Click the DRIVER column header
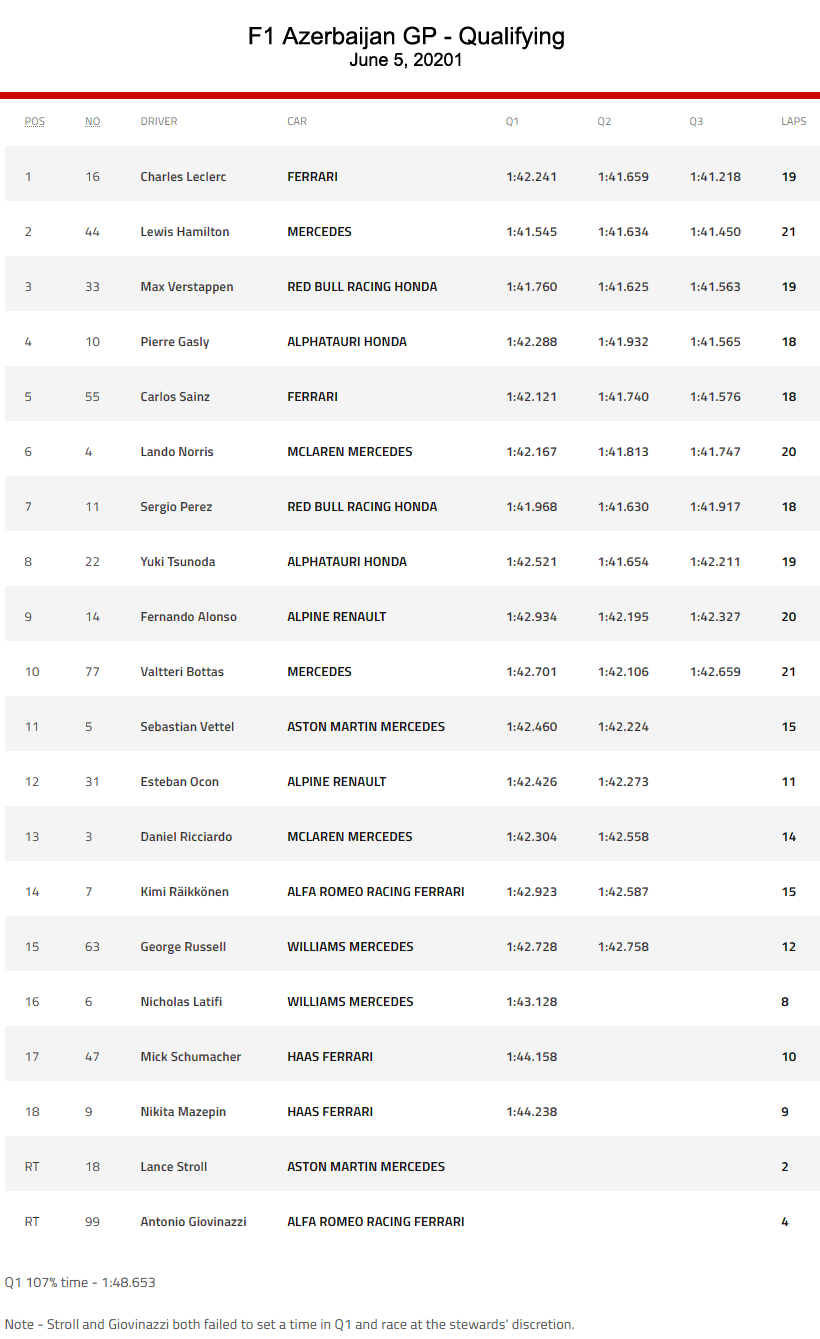The width and height of the screenshot is (820, 1339). [159, 122]
